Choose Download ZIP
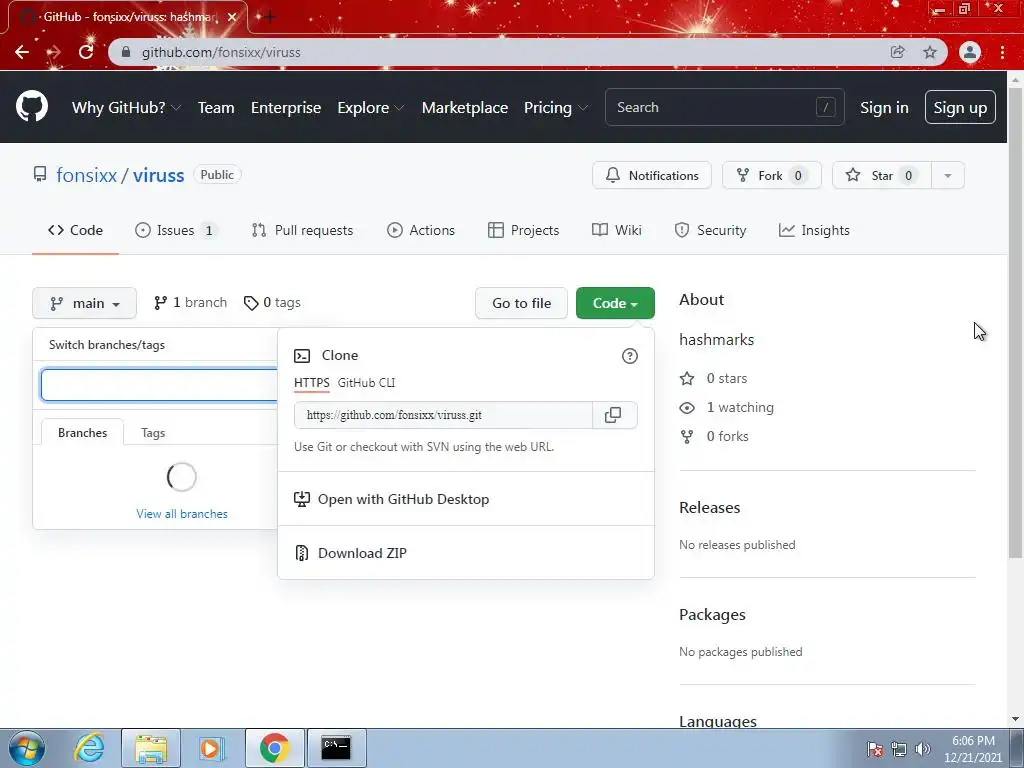1024x768 pixels. (x=466, y=553)
